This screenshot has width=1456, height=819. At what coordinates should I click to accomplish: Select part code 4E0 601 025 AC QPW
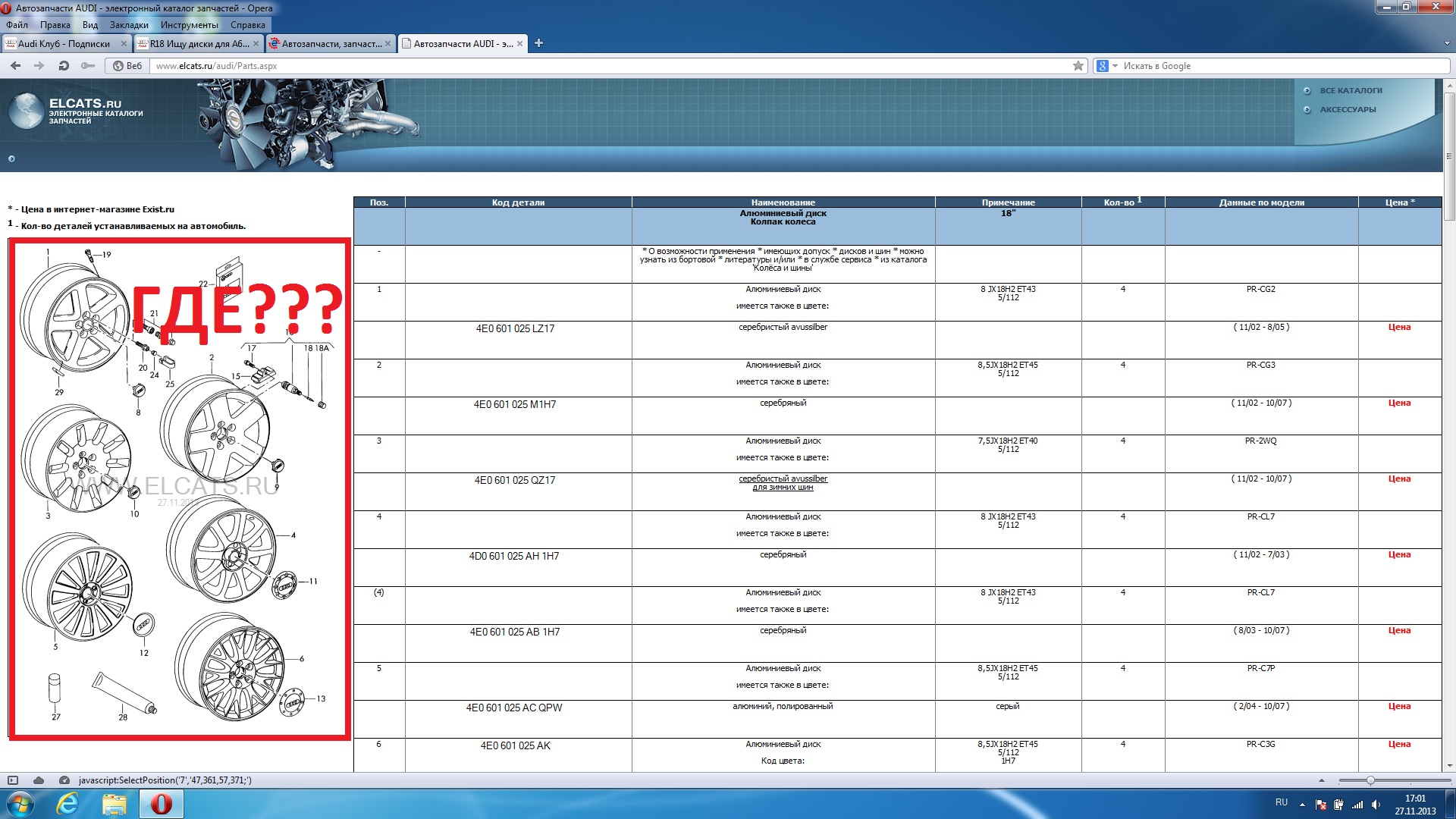click(x=514, y=708)
